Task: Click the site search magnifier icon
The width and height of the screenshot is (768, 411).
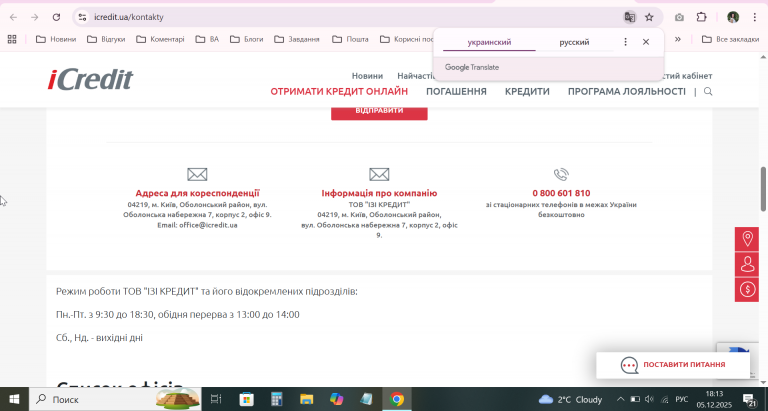Action: coord(708,92)
